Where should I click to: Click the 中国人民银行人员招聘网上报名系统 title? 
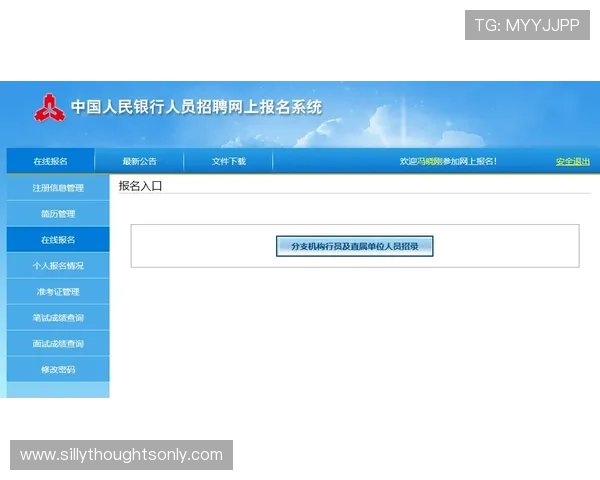[x=196, y=107]
